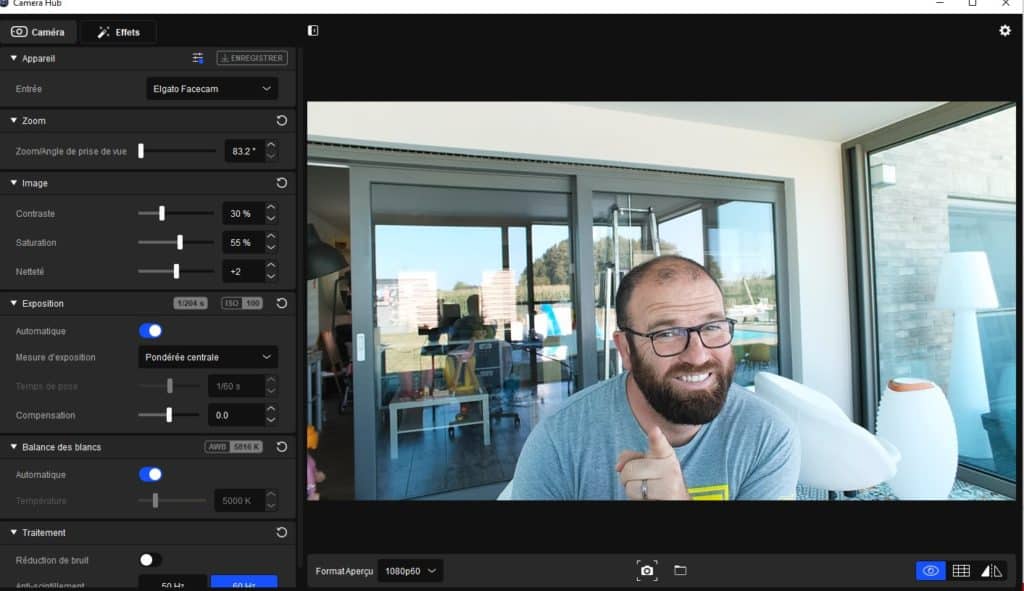This screenshot has width=1024, height=591.
Task: Open the Entrée Elgato Facecam dropdown
Action: (212, 89)
